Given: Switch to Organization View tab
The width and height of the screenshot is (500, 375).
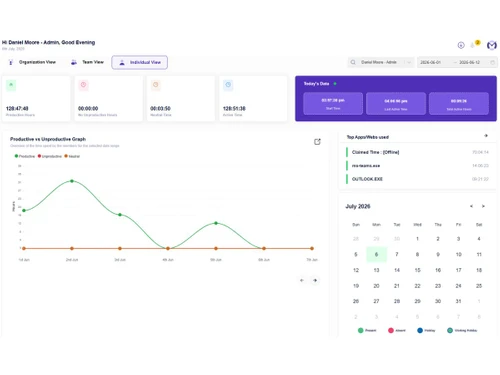Looking at the screenshot, I should tap(32, 62).
